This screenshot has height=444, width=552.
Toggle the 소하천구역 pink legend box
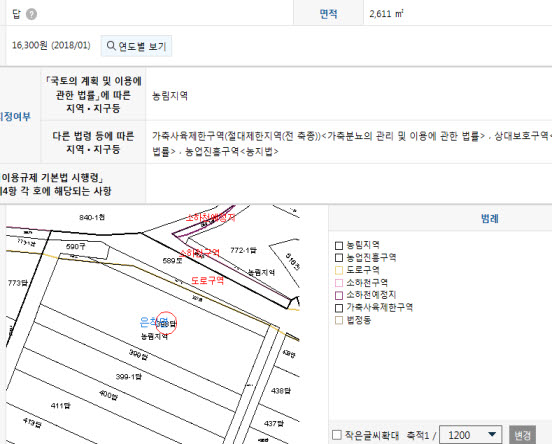[339, 283]
